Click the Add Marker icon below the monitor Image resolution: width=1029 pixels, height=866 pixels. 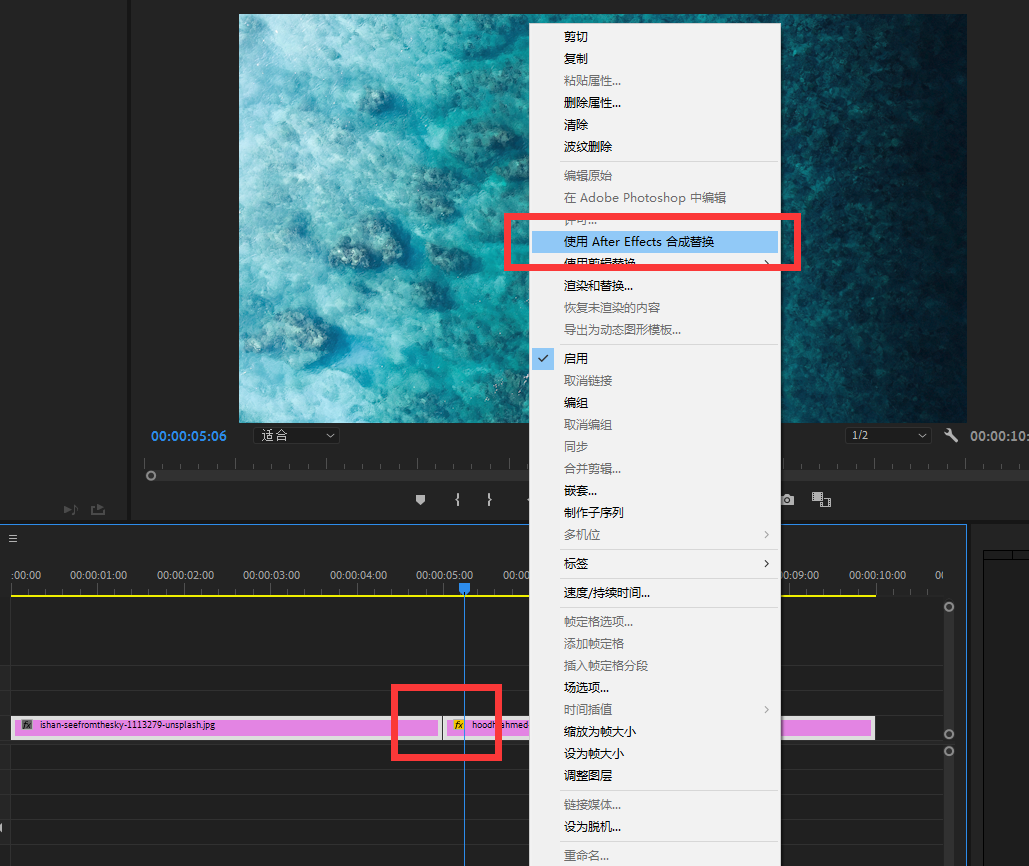[x=420, y=499]
